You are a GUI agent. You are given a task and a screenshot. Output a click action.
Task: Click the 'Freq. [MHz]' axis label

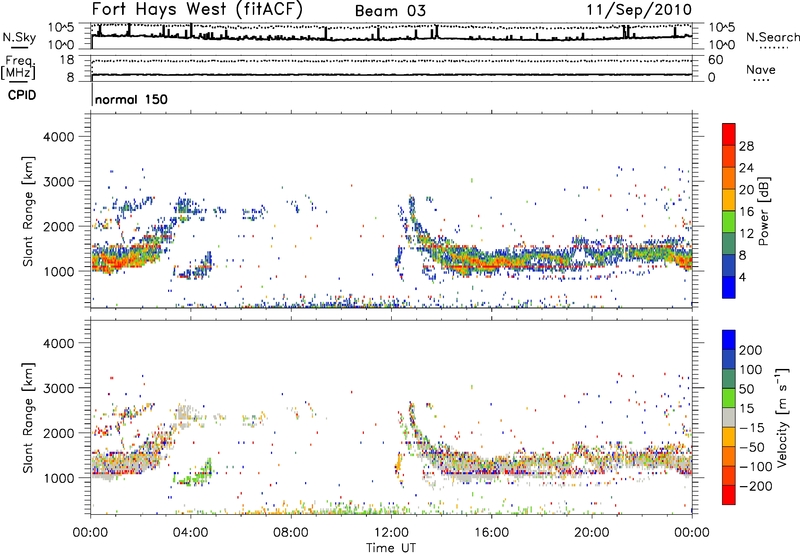pos(18,68)
